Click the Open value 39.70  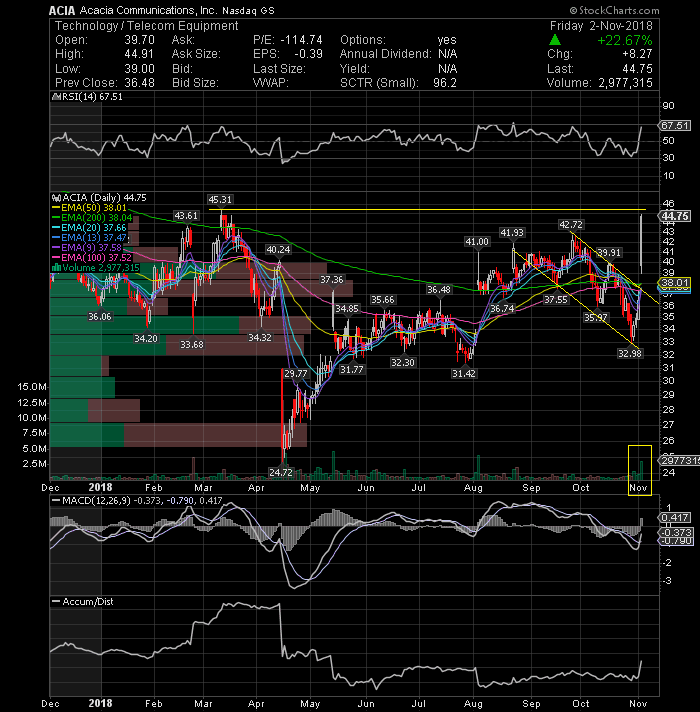(x=139, y=40)
